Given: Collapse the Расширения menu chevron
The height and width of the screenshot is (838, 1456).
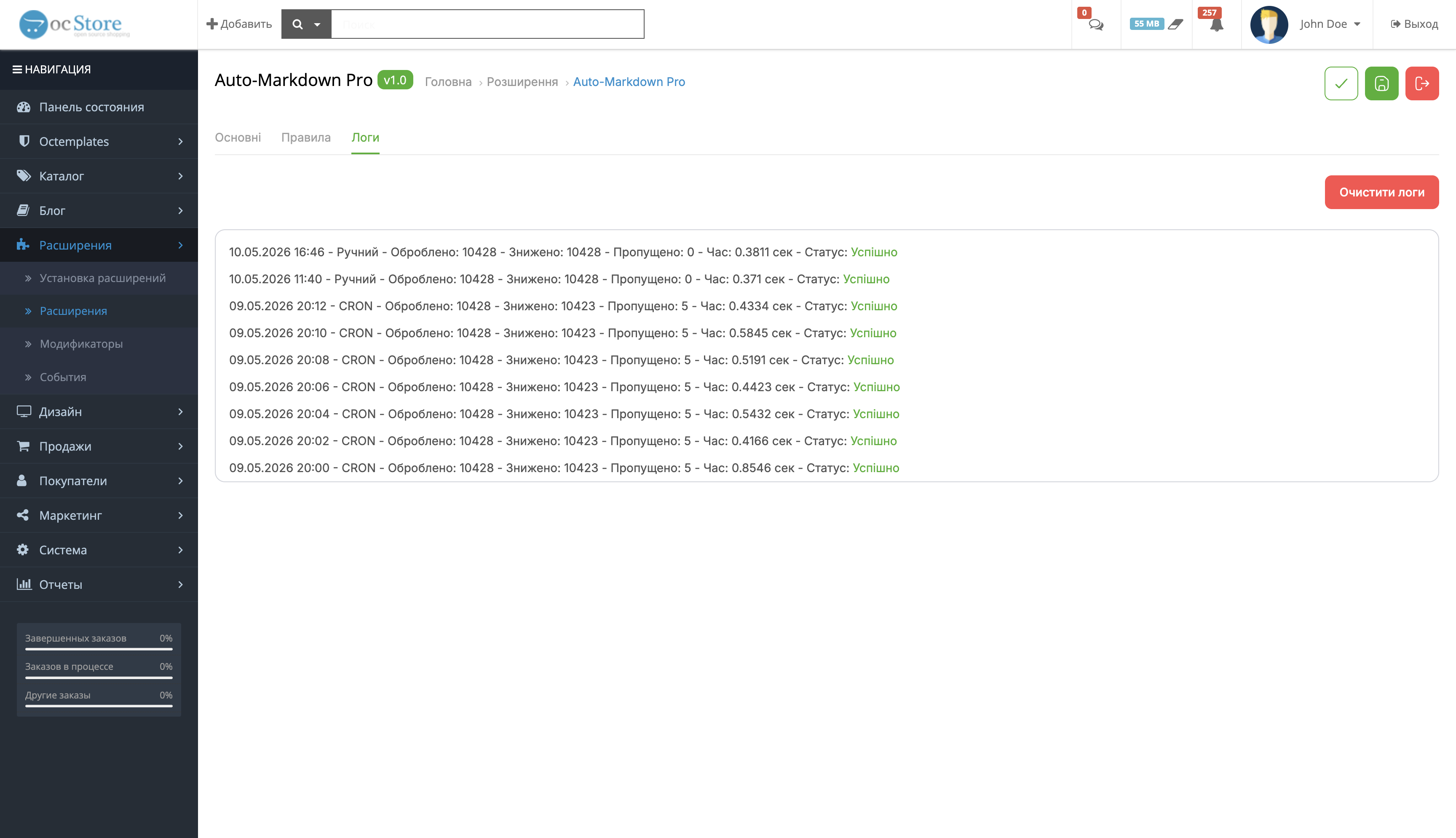Looking at the screenshot, I should click(x=180, y=245).
